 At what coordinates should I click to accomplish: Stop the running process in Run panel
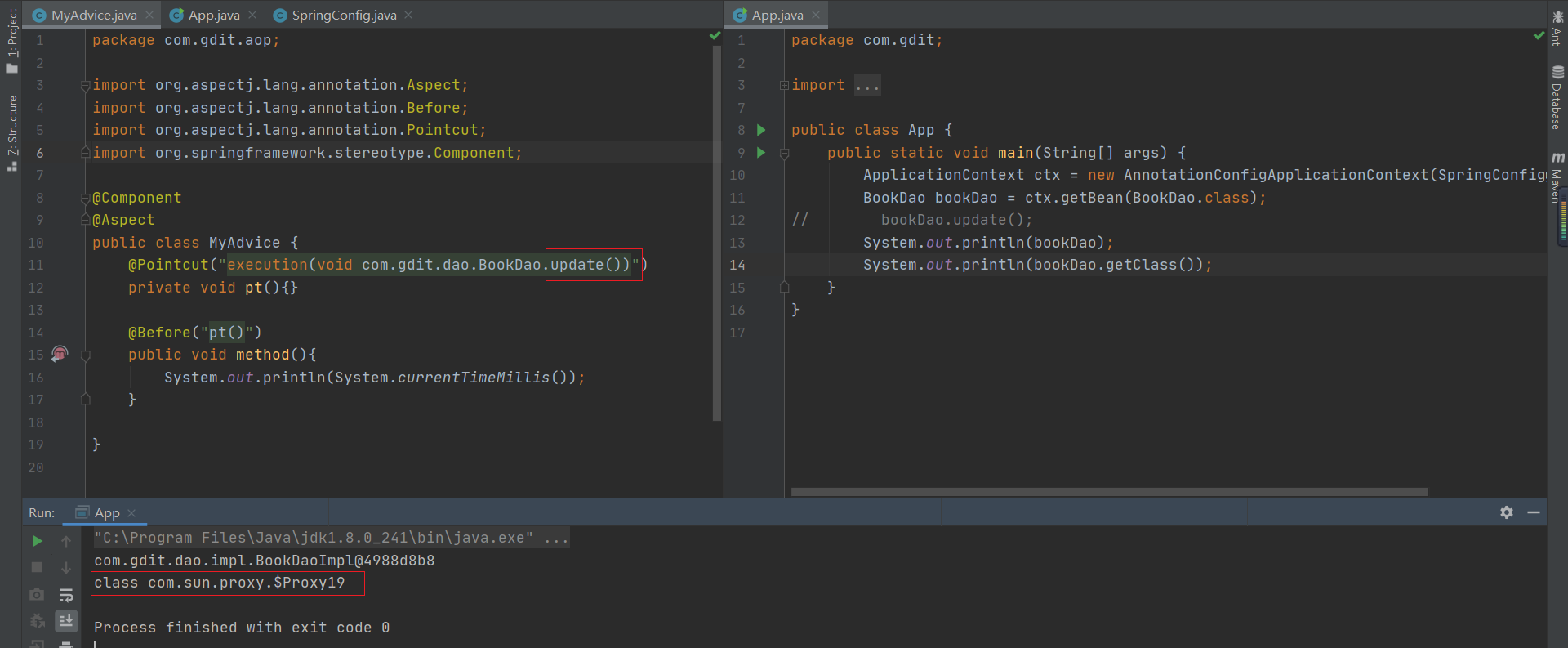tap(37, 567)
